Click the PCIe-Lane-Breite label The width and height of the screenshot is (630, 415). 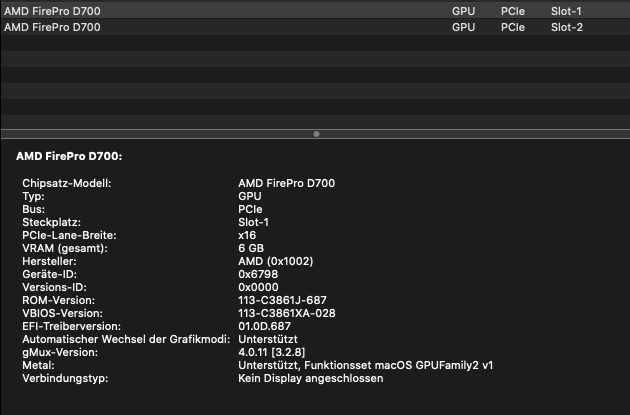click(69, 235)
